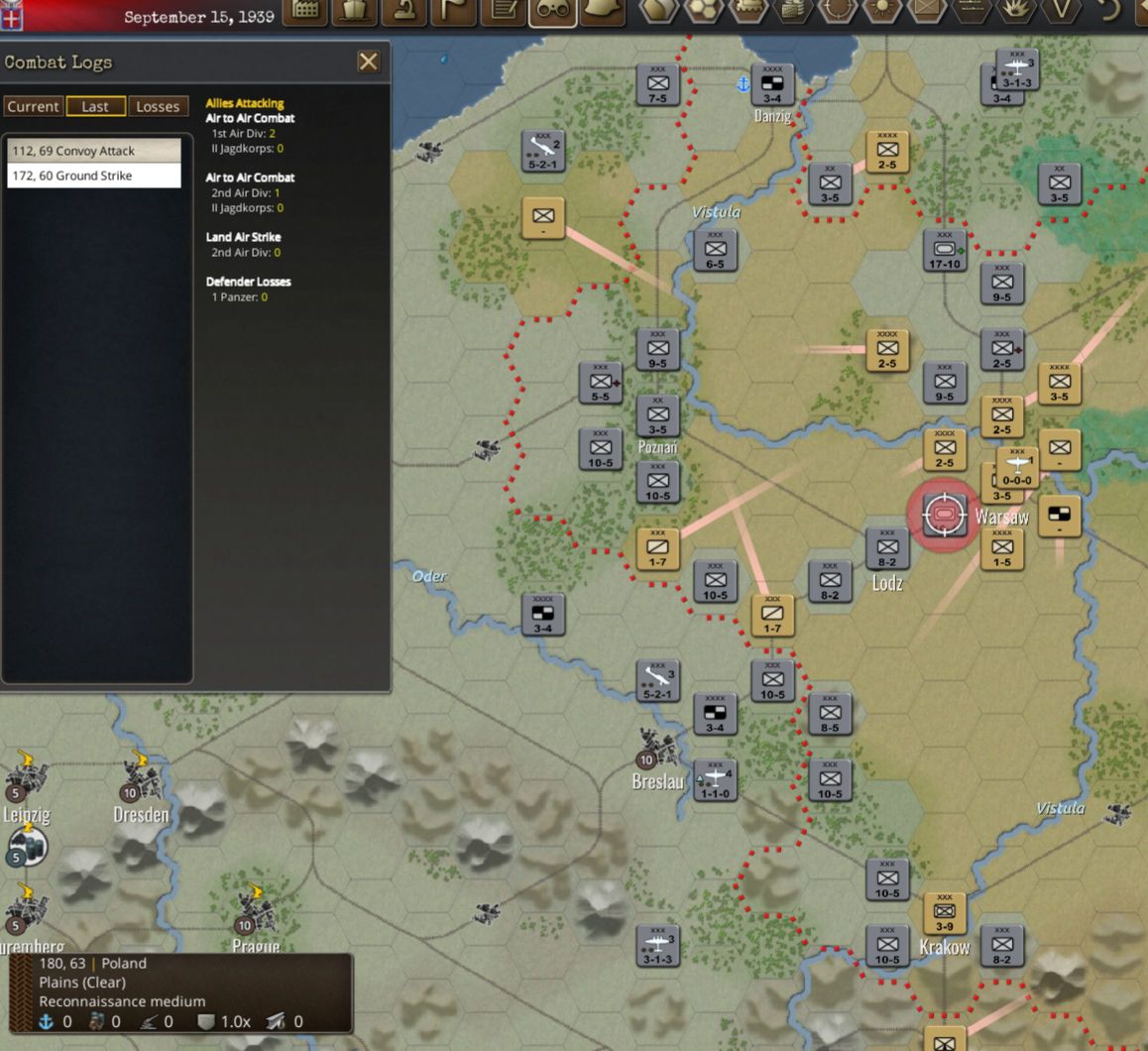Click the shield 1.0x defense icon
The image size is (1148, 1051).
point(206,1021)
